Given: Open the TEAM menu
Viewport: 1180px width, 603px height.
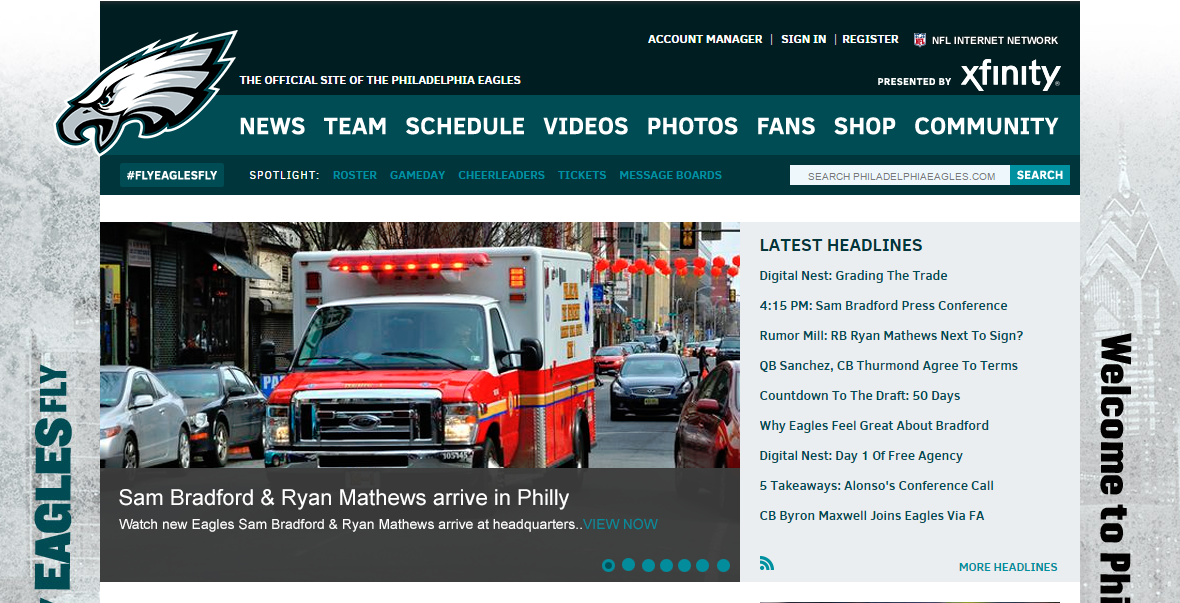Looking at the screenshot, I should click(355, 126).
